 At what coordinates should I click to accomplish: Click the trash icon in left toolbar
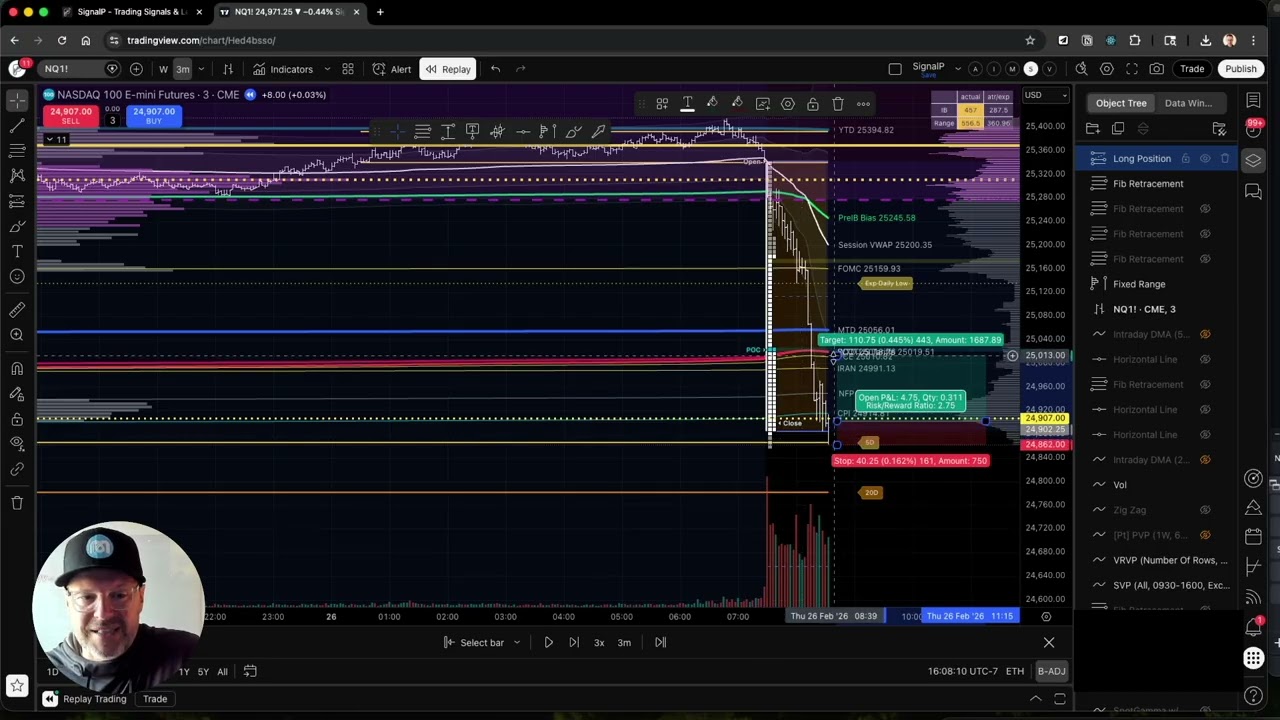click(x=17, y=502)
